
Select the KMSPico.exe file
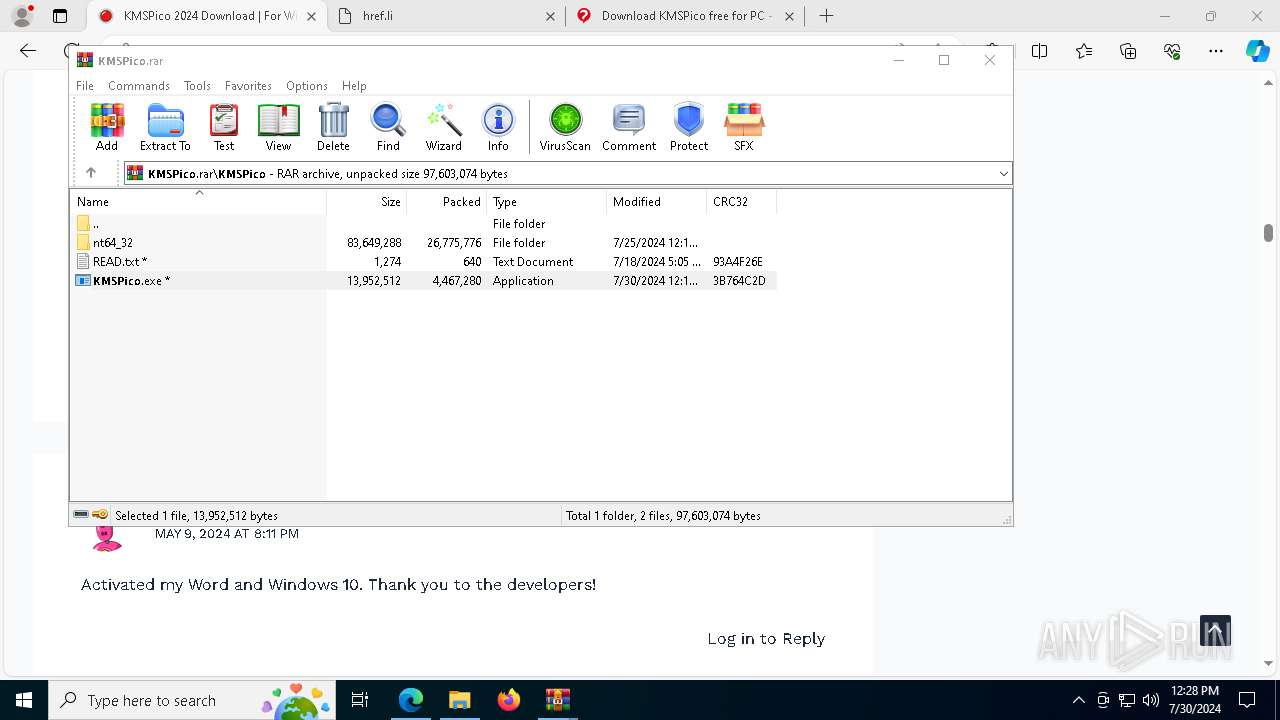pyautogui.click(x=423, y=281)
